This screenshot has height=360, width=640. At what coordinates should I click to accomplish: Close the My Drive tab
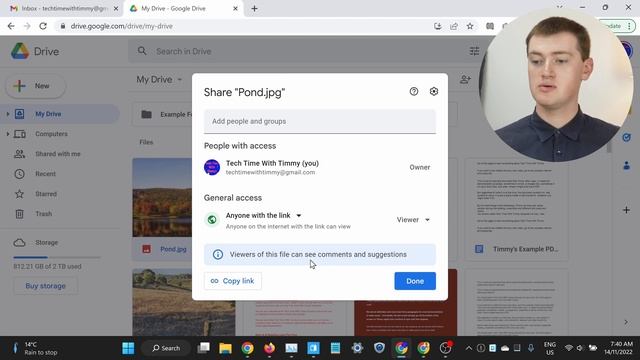coord(235,8)
